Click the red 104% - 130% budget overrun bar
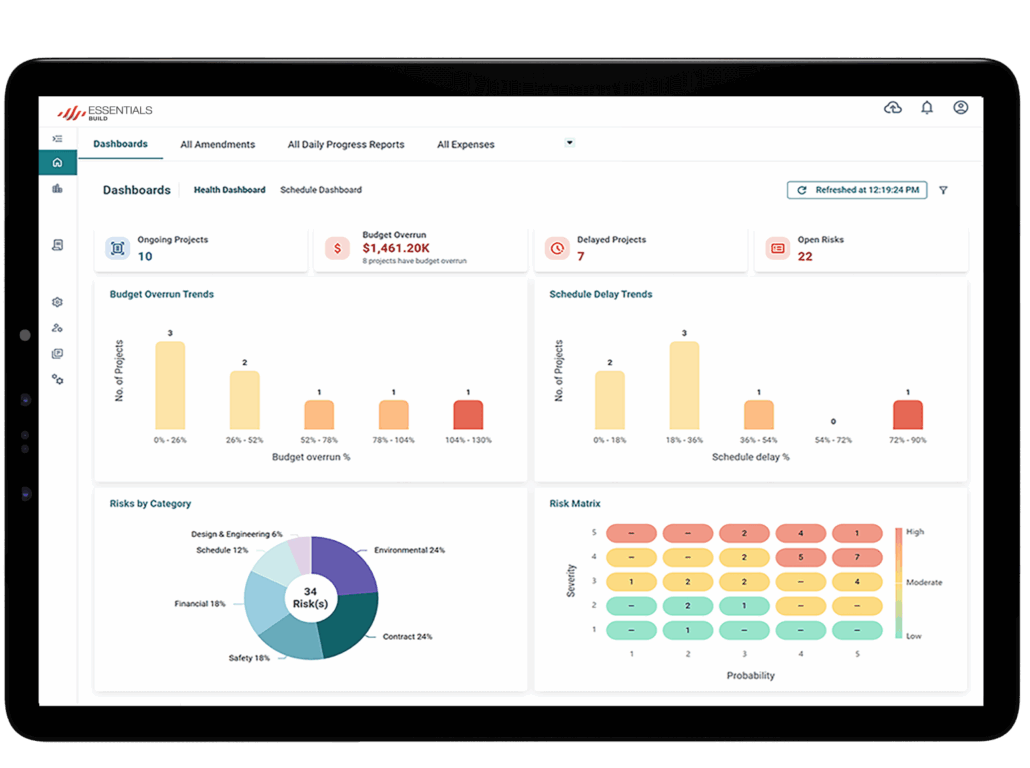This screenshot has height=768, width=1030. (468, 415)
